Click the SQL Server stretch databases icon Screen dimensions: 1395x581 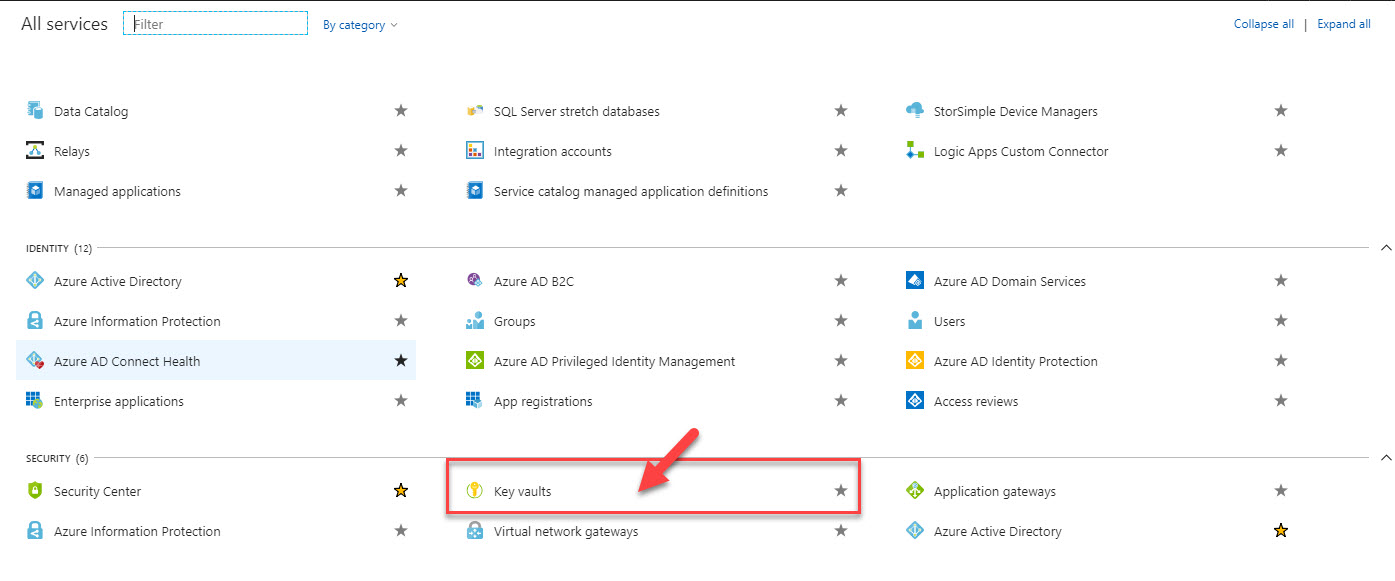475,111
